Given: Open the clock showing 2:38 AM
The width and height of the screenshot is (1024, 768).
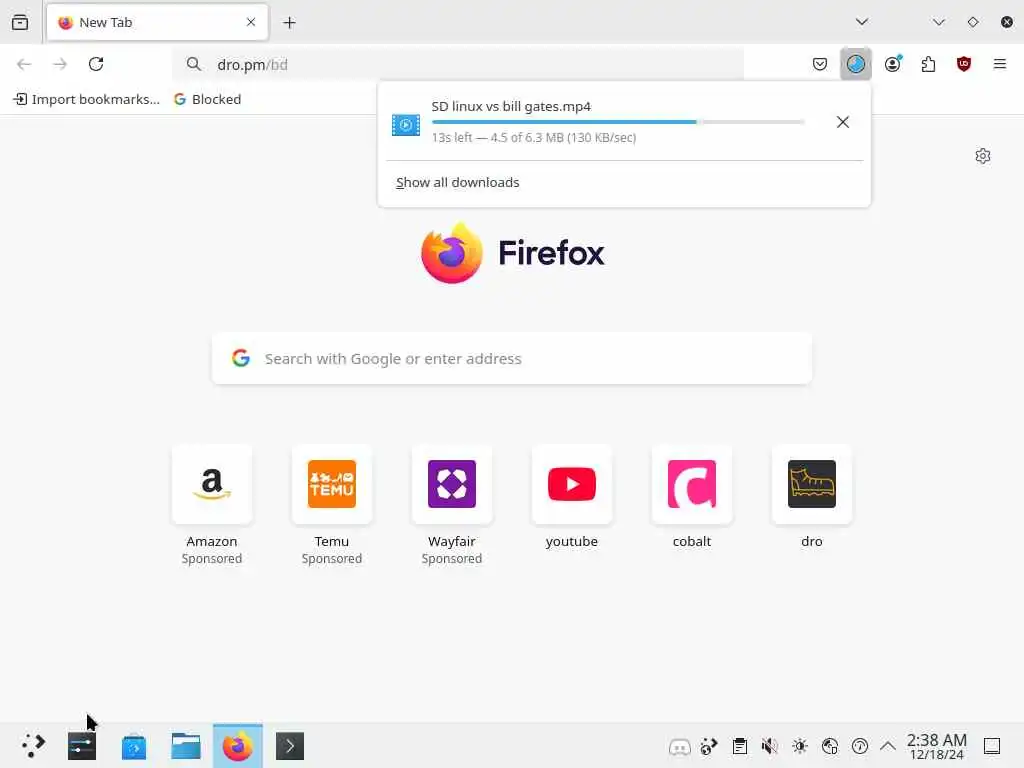Looking at the screenshot, I should click(936, 746).
